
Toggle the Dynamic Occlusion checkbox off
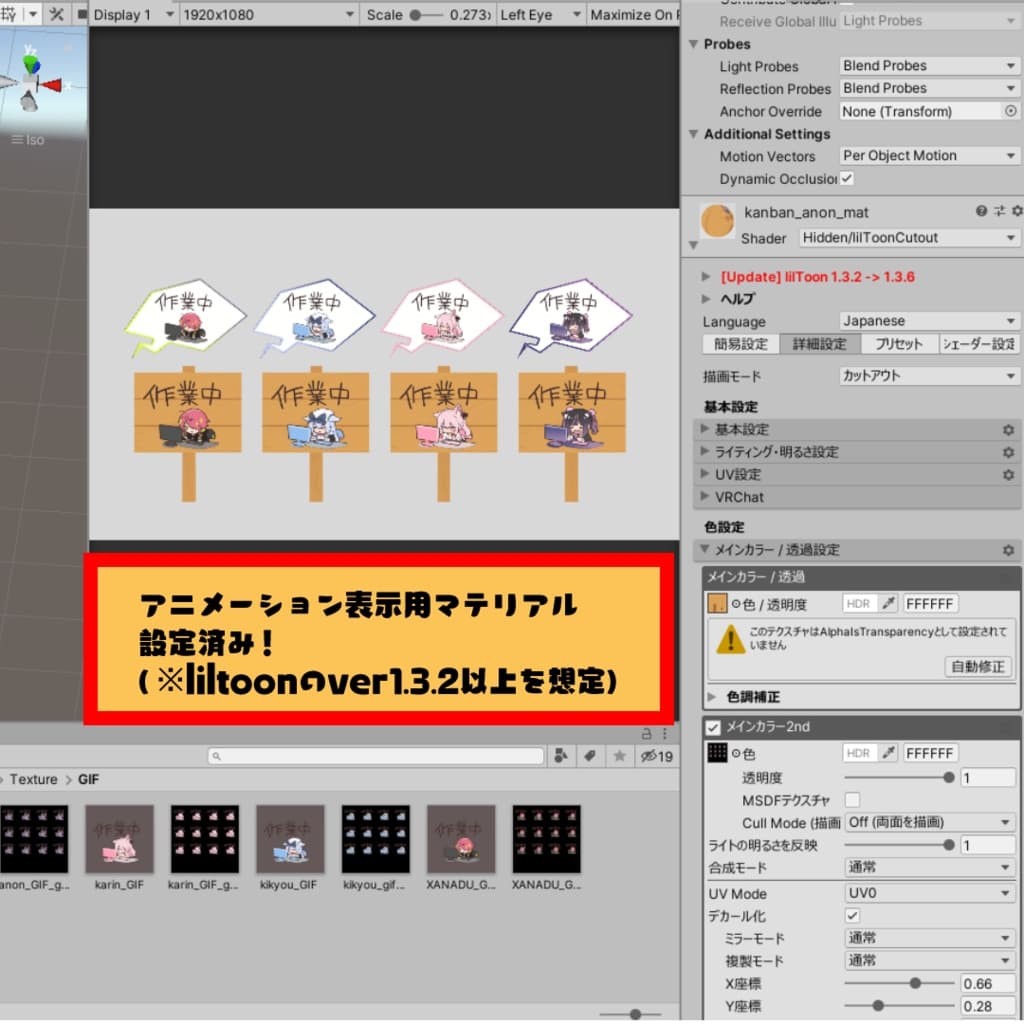[x=849, y=177]
